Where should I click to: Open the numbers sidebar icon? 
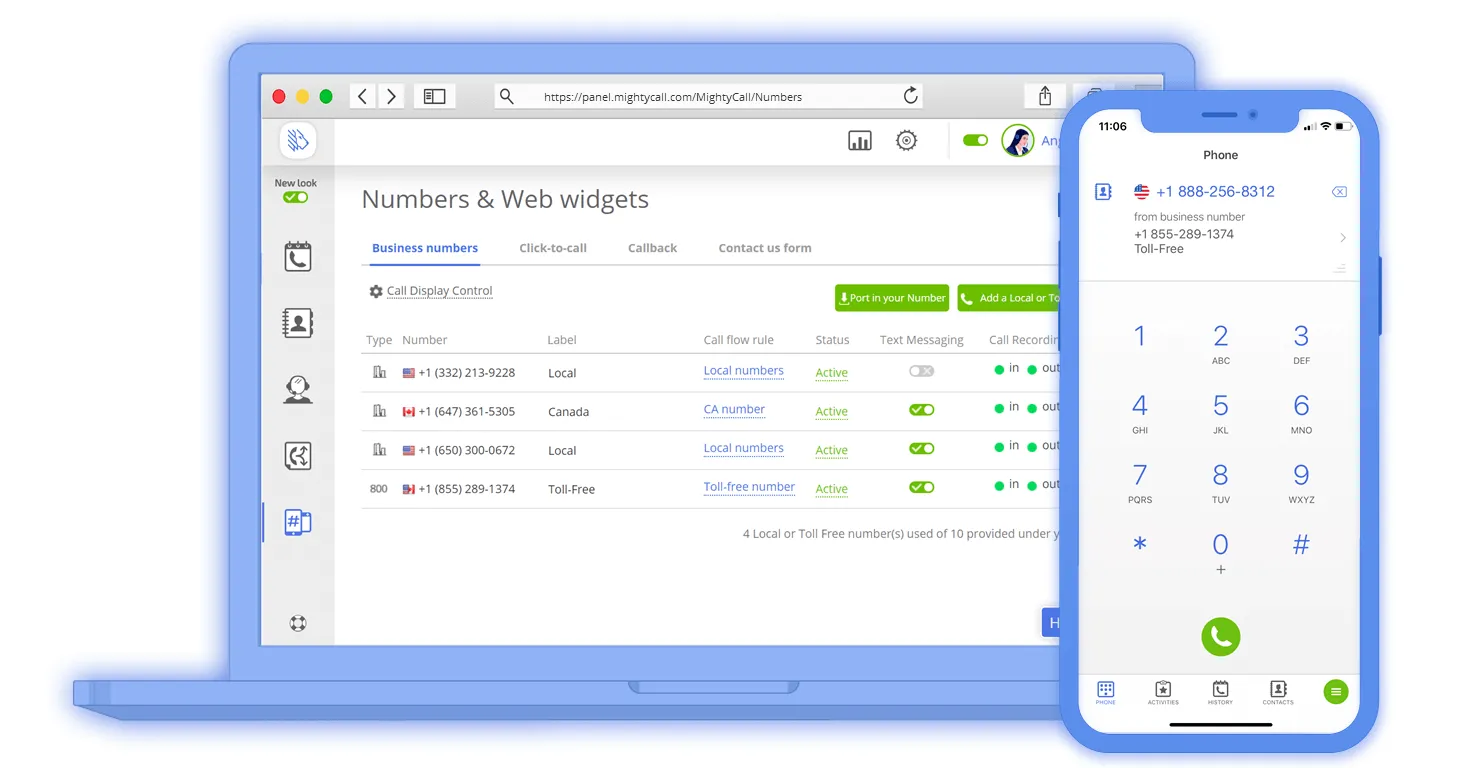[x=297, y=522]
